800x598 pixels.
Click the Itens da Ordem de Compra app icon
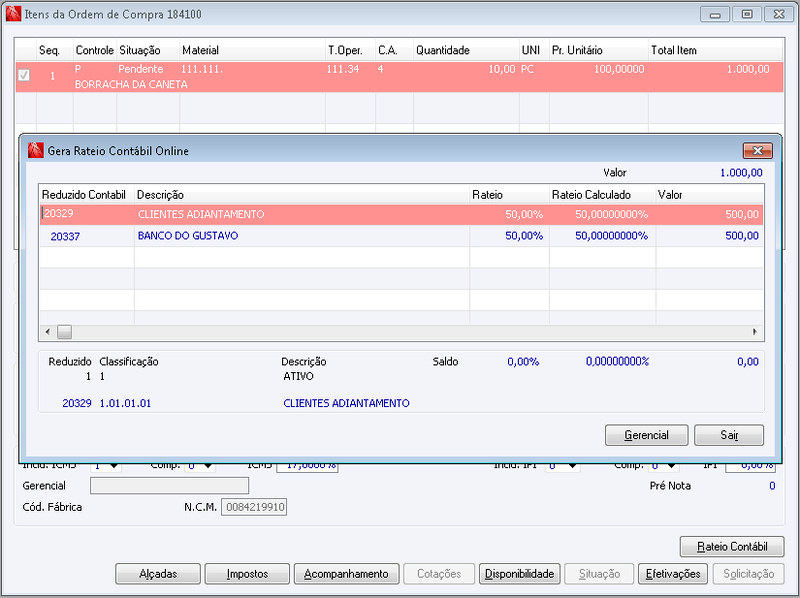tap(13, 14)
